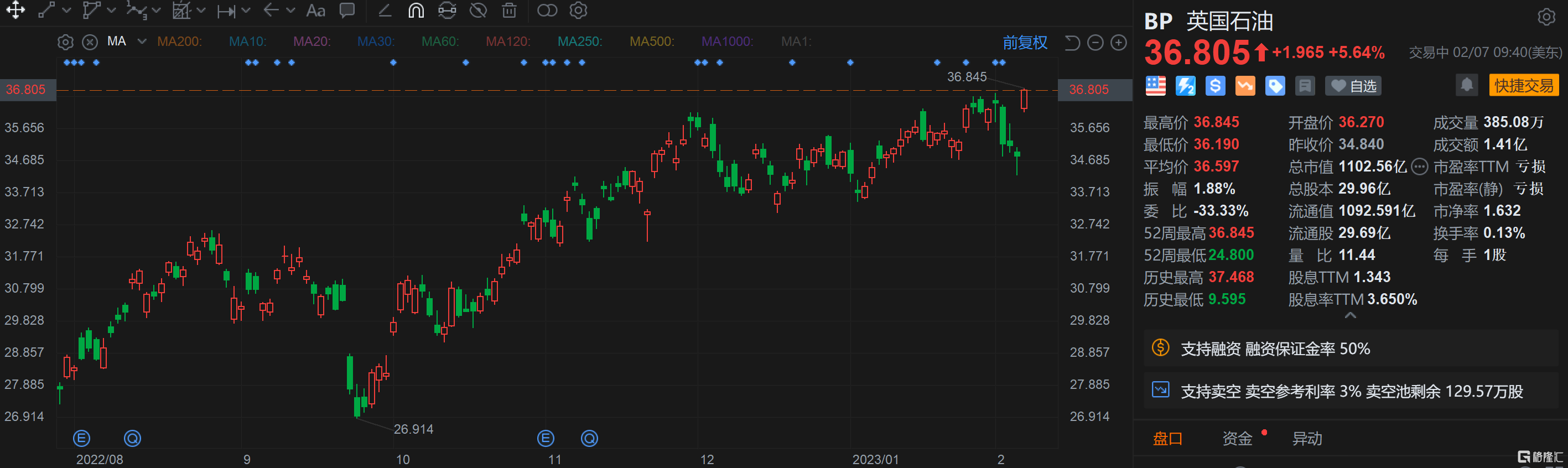Click the 支持融资 margin financing row

point(1351,349)
